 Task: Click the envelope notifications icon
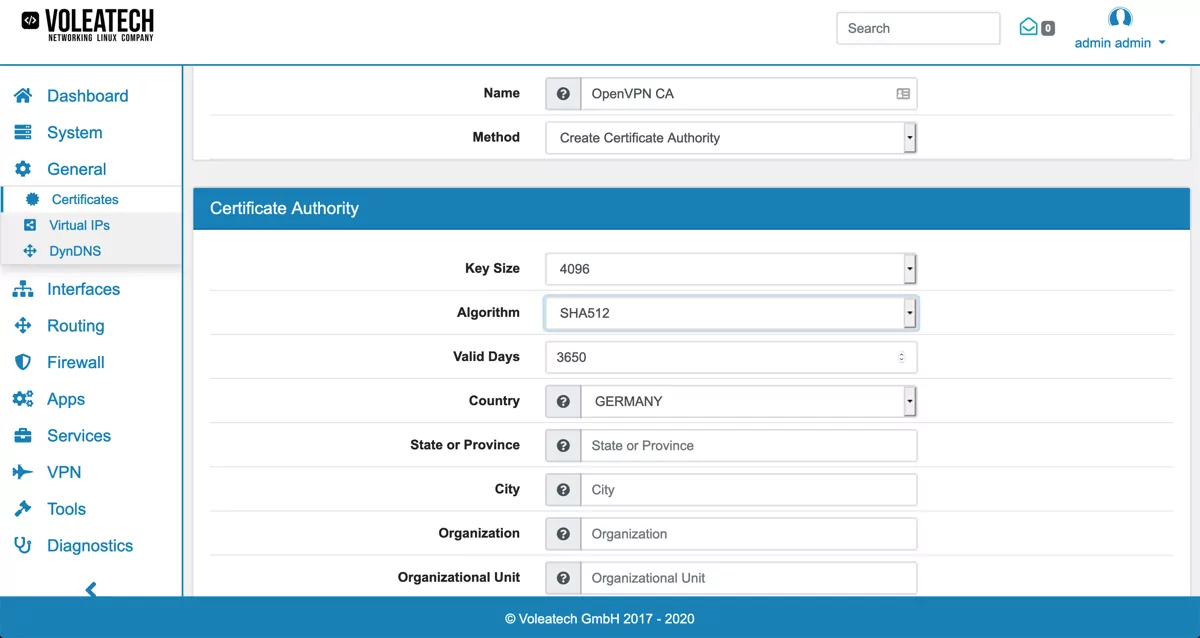pos(1028,28)
